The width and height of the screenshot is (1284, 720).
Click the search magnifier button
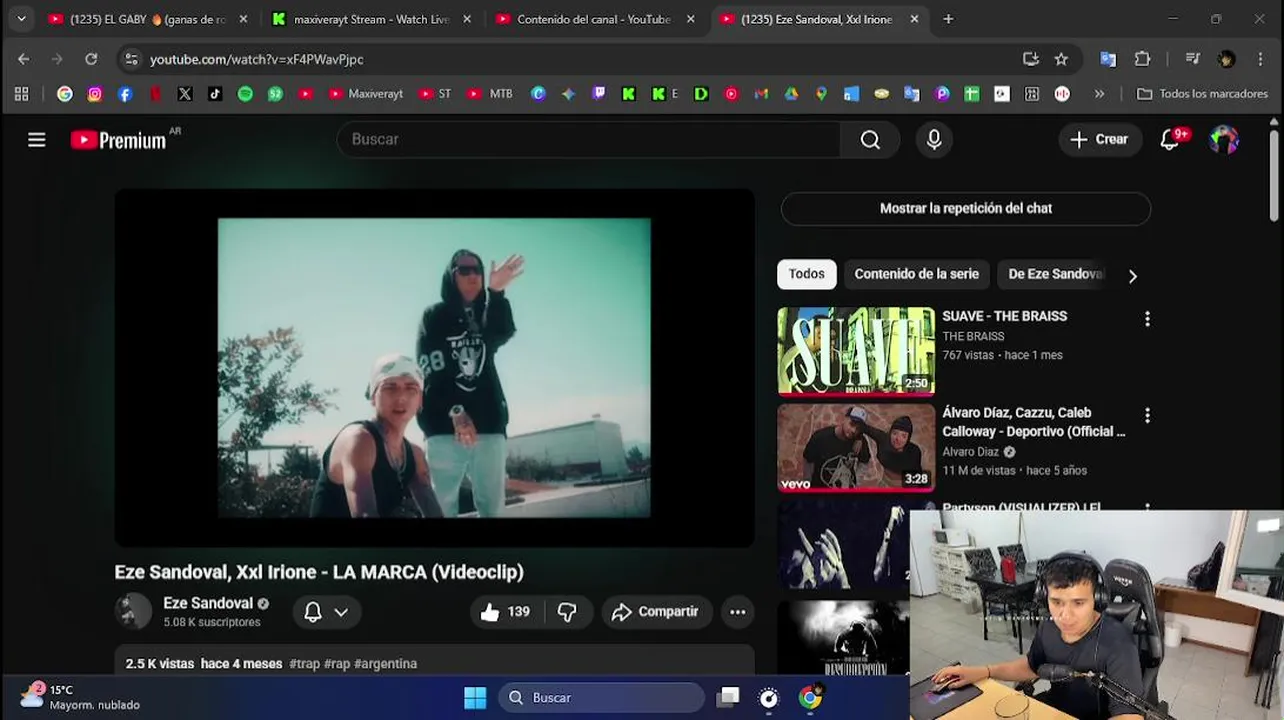pos(870,140)
